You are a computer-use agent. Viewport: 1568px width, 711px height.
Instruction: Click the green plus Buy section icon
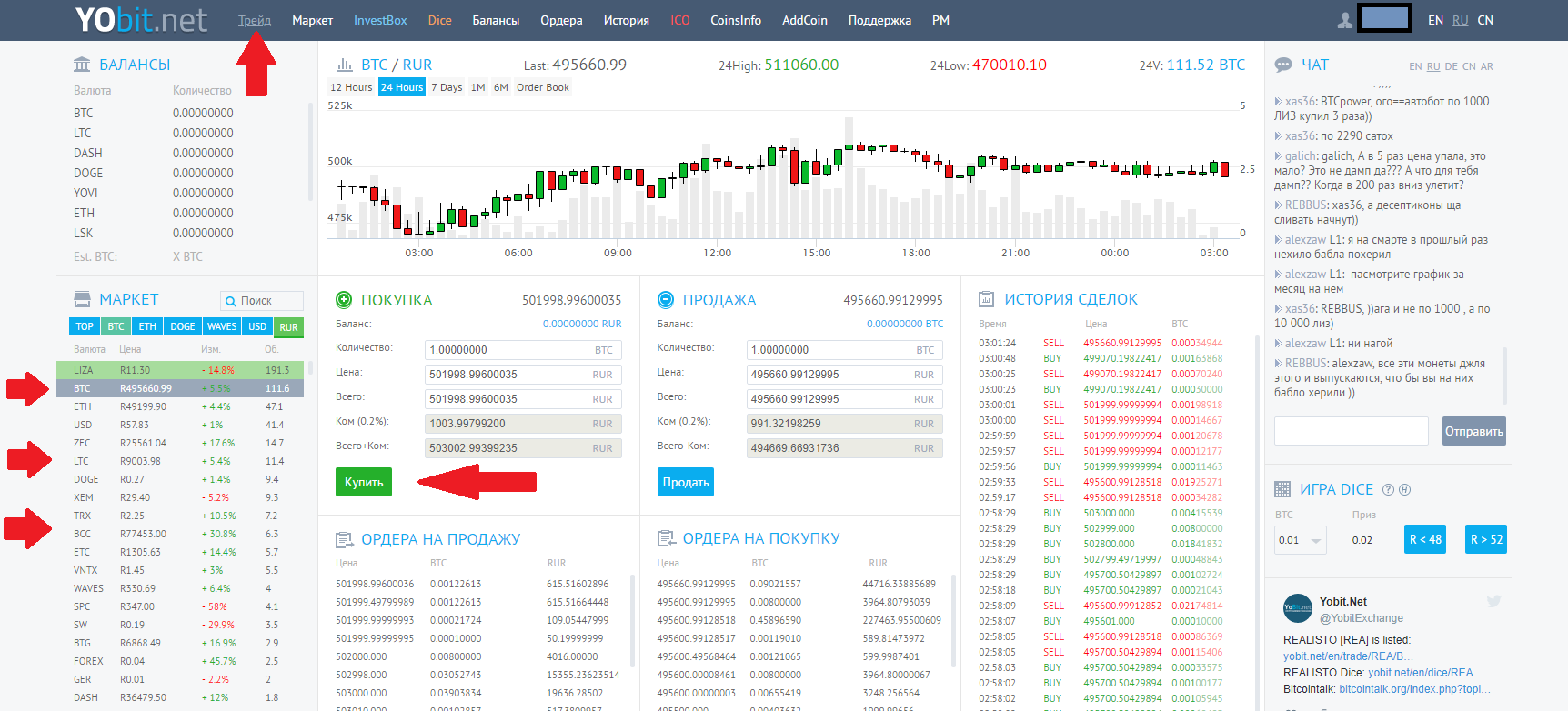point(344,299)
